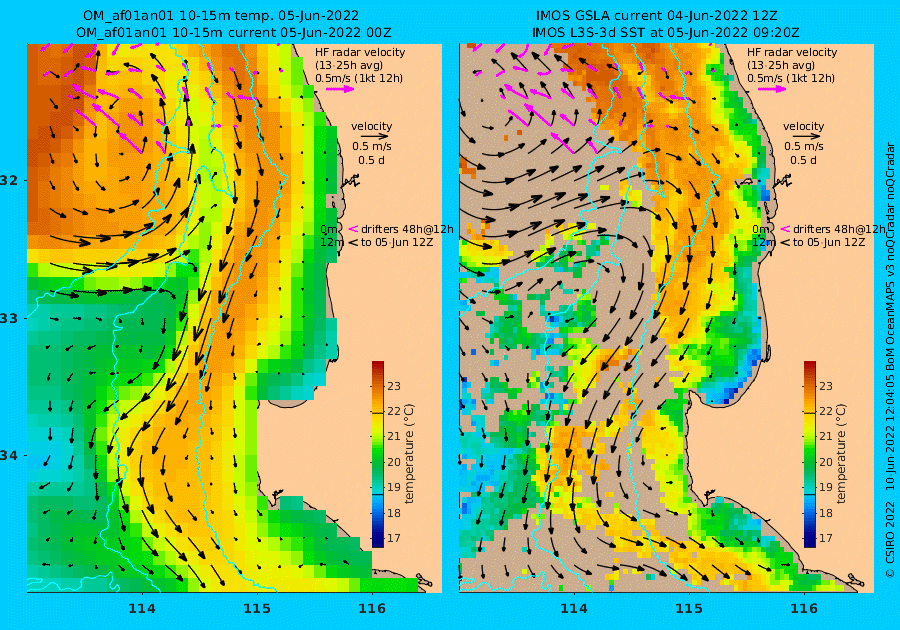
Task: Click the '0m' depth label on right map
Action: click(760, 229)
